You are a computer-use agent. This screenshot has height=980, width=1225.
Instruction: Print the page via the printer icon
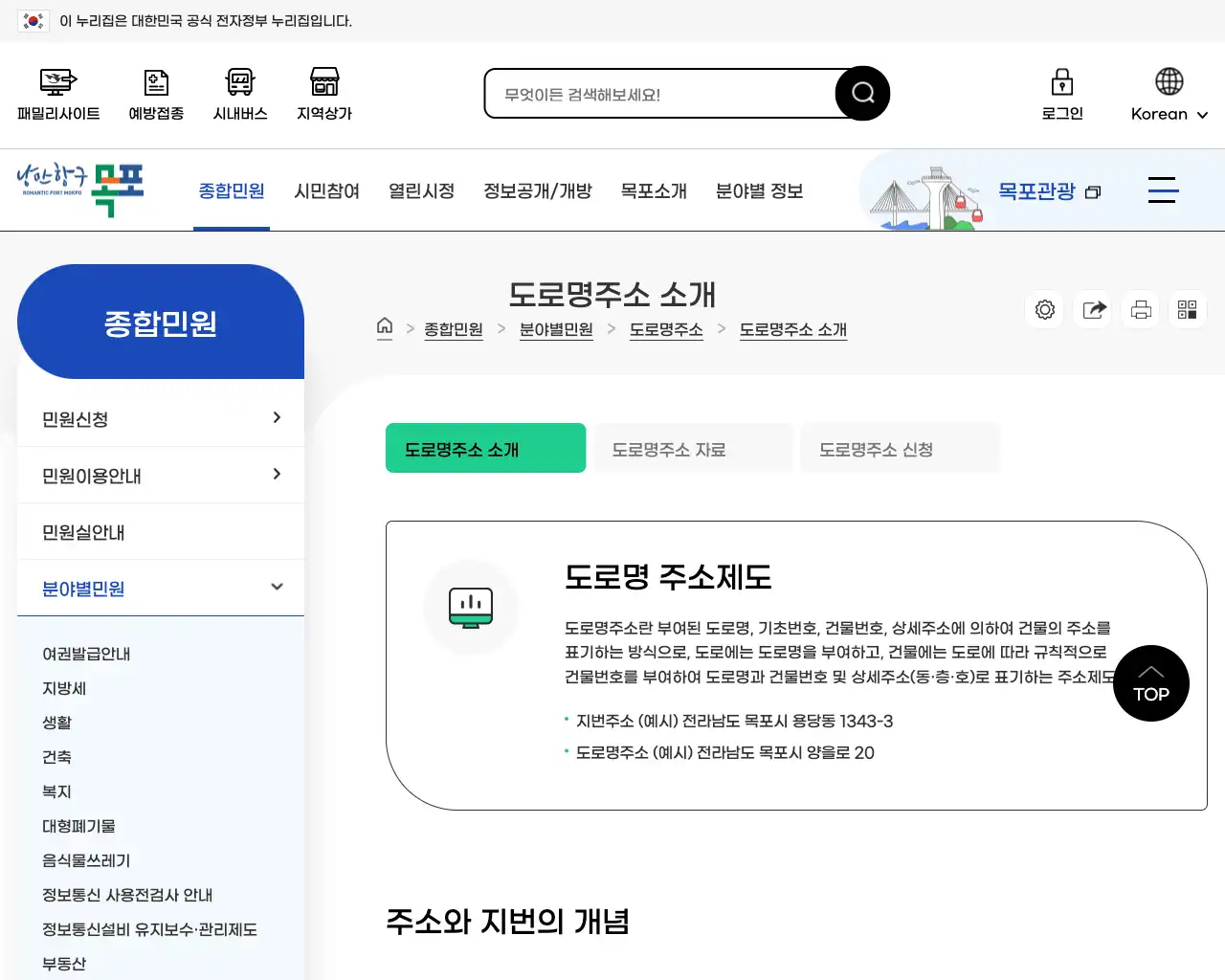point(1140,309)
